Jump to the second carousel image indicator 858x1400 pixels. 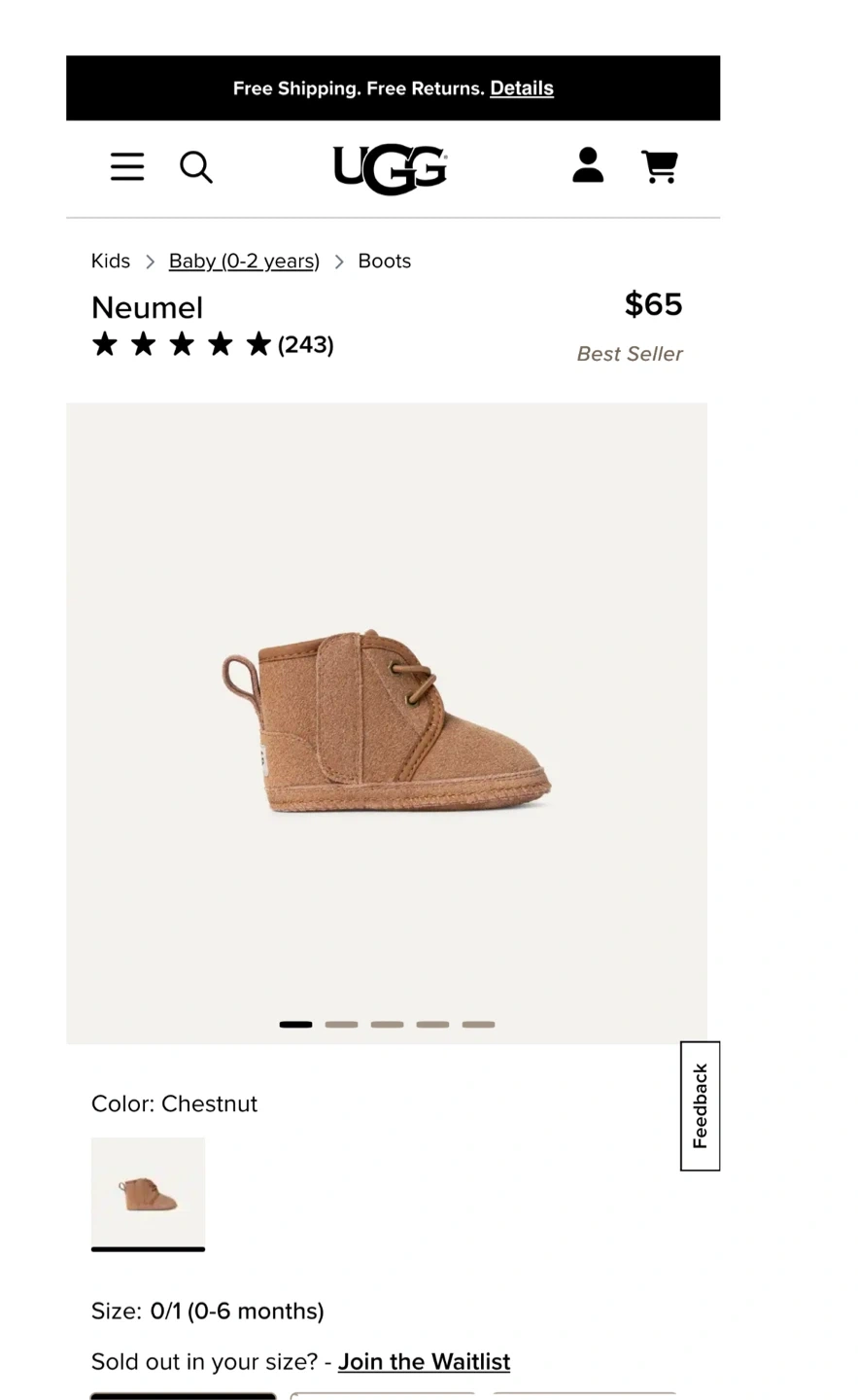[x=342, y=1025]
